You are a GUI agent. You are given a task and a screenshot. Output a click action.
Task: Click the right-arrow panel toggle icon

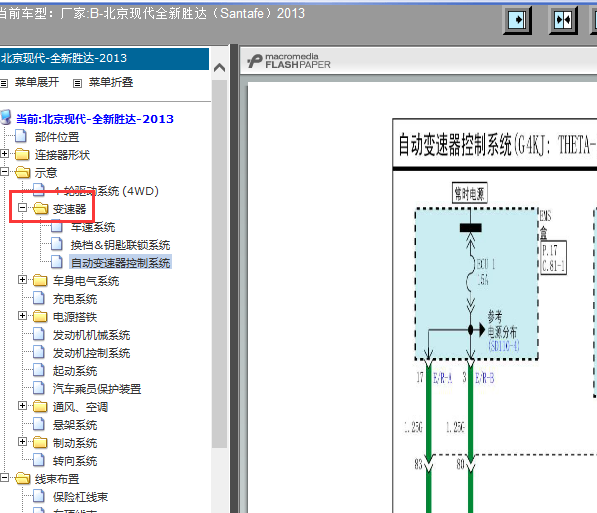[x=517, y=20]
